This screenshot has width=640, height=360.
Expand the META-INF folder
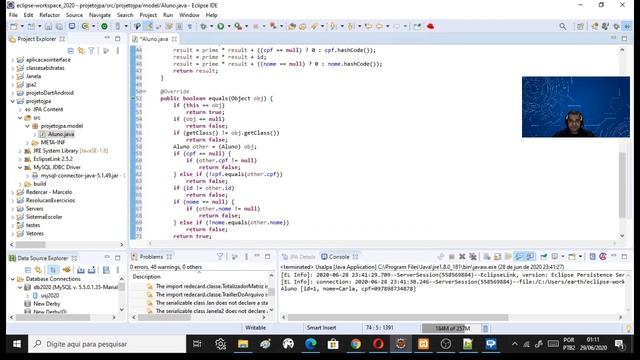(27, 142)
